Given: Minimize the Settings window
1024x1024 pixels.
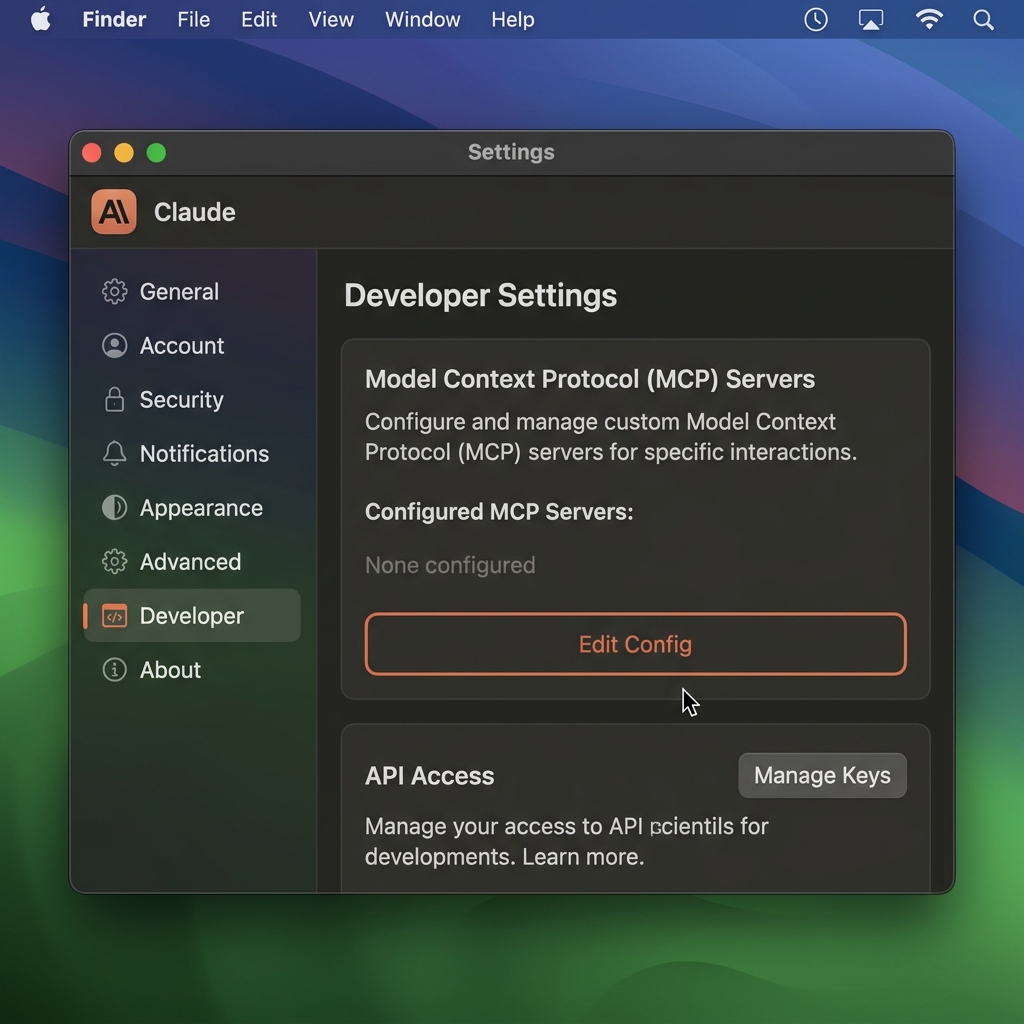Looking at the screenshot, I should [124, 153].
